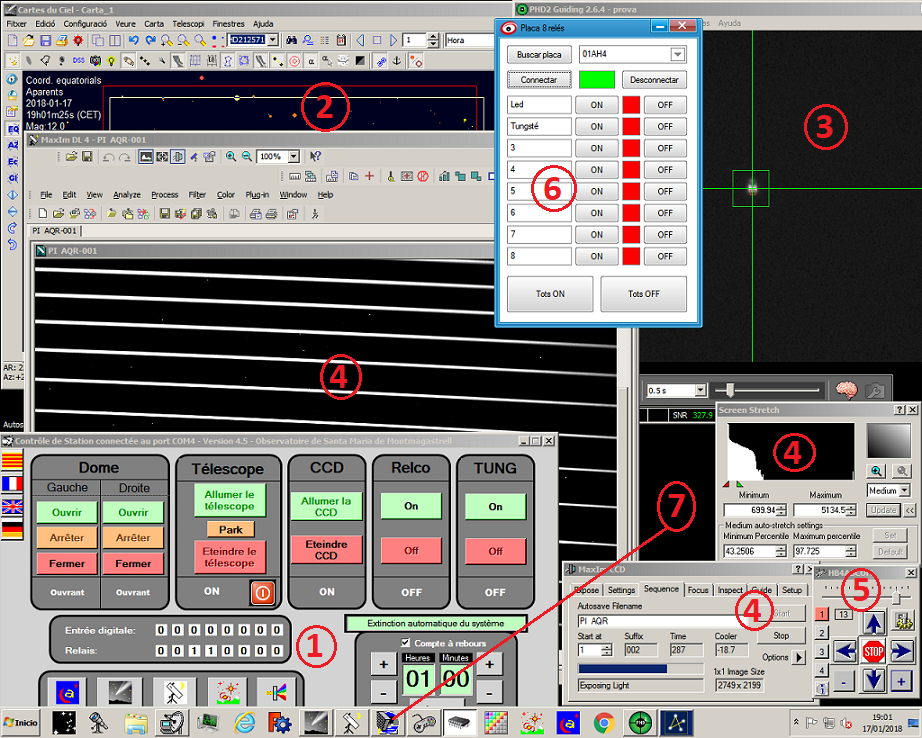Image resolution: width=922 pixels, height=738 pixels.
Task: Click the red power icon under Télescope panel
Action: pos(262,593)
